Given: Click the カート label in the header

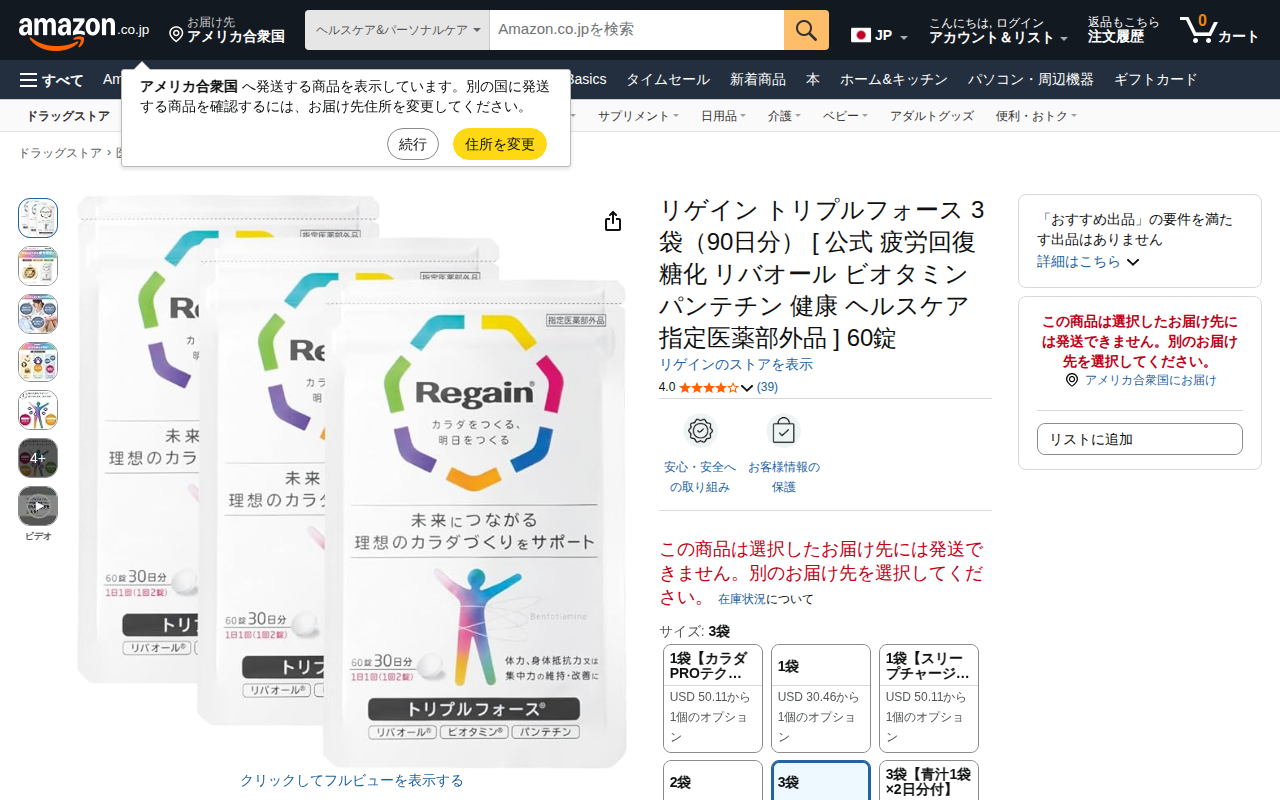Looking at the screenshot, I should point(1239,37).
